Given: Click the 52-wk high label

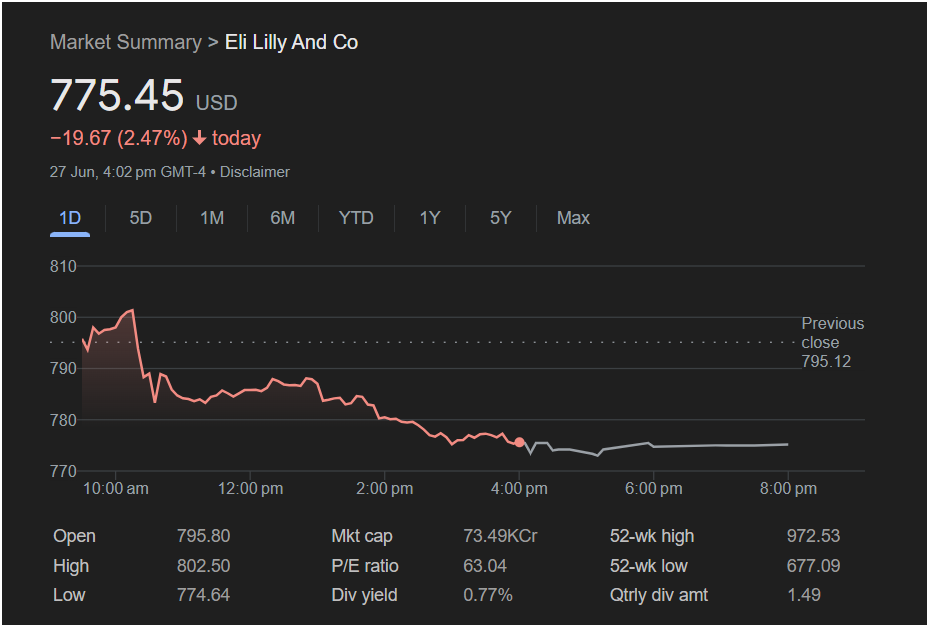Looking at the screenshot, I should (652, 536).
